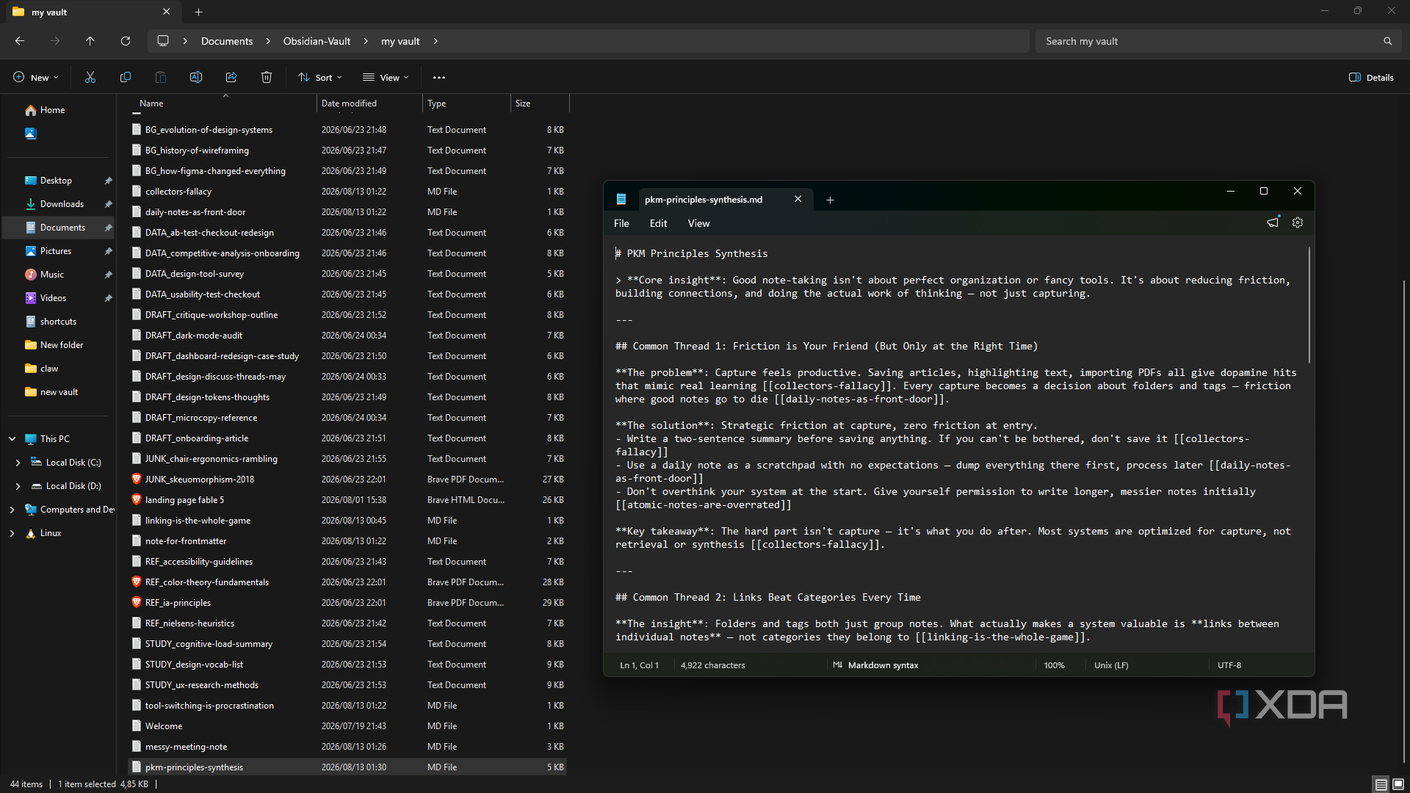Open Notepad settings gear

pyautogui.click(x=1298, y=223)
